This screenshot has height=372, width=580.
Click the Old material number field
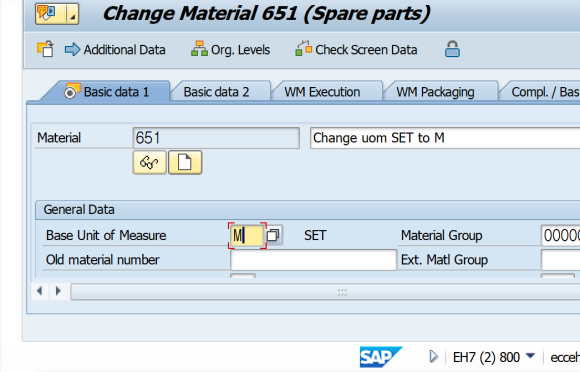pyautogui.click(x=313, y=260)
